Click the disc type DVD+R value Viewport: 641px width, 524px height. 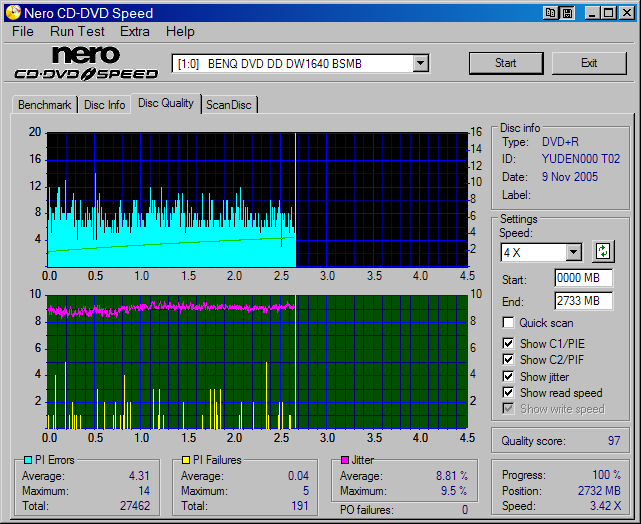560,142
